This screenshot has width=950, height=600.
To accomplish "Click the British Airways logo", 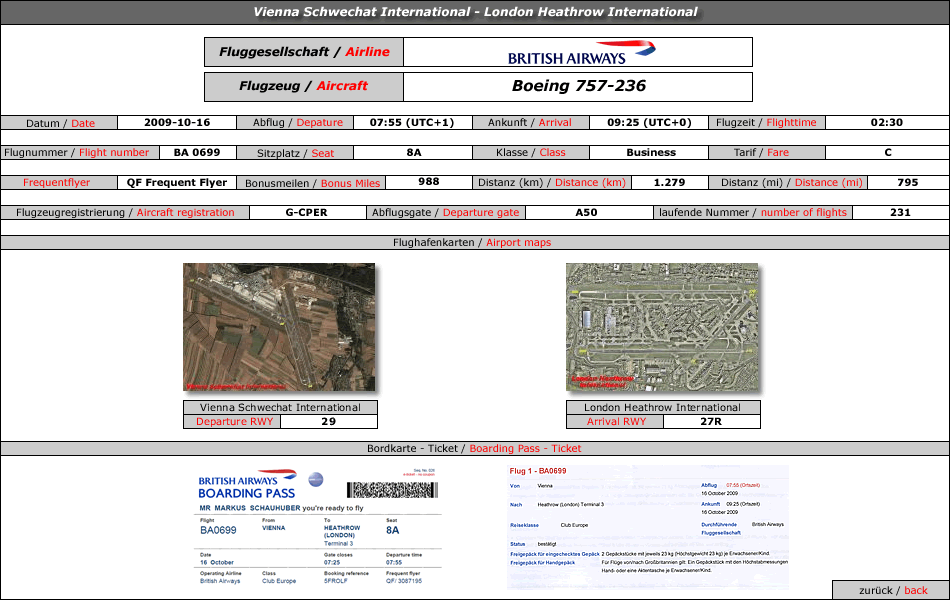I will (581, 52).
